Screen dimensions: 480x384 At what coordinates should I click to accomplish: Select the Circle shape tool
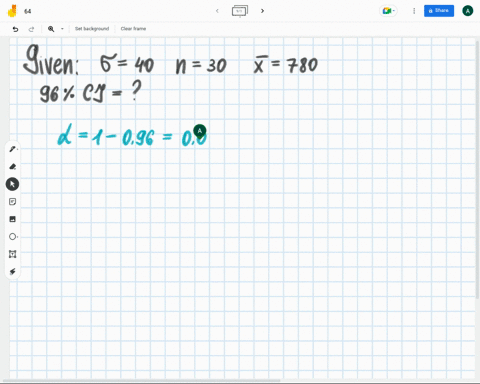pyautogui.click(x=13, y=237)
